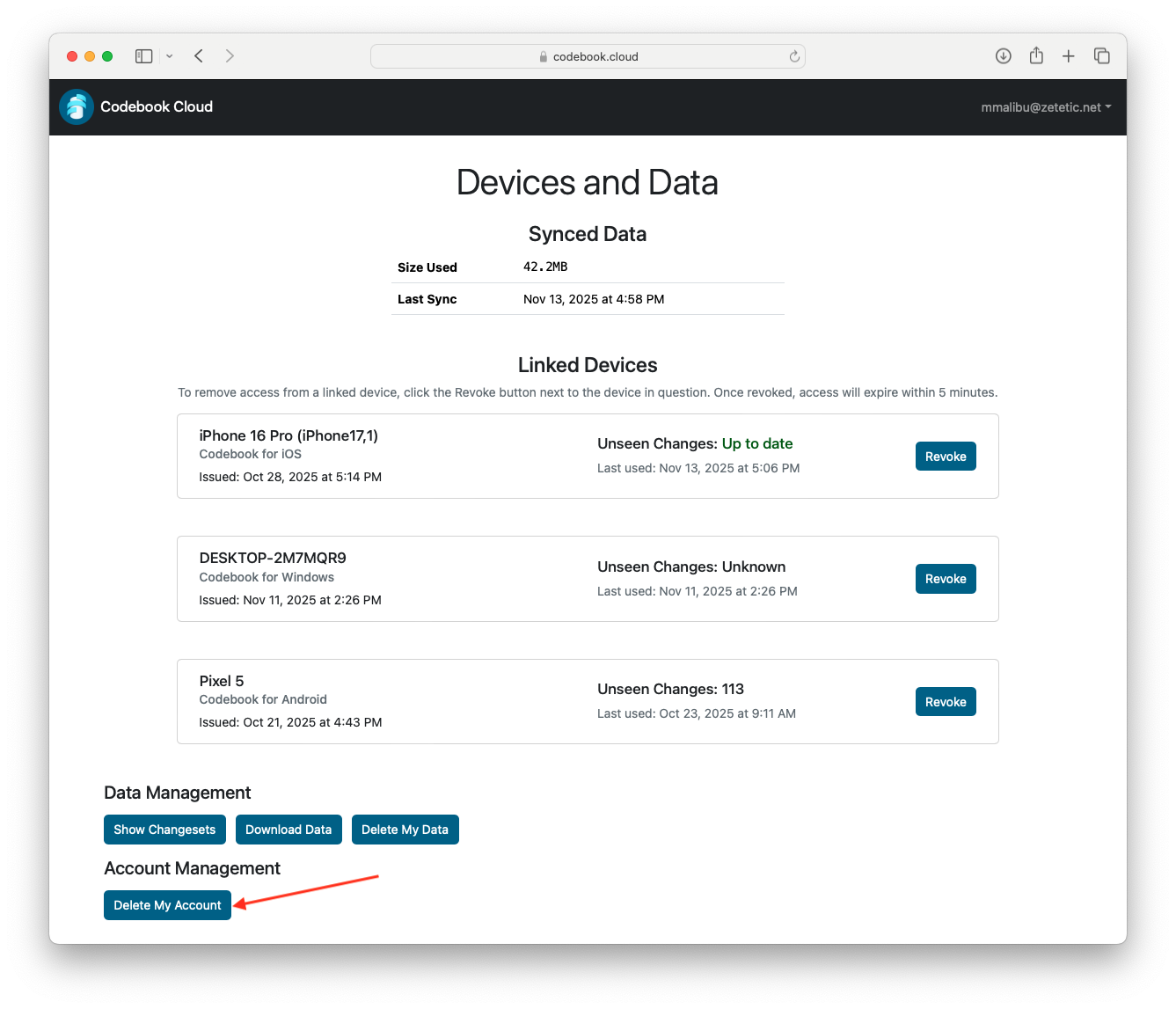This screenshot has height=1009, width=1176.
Task: Open Show Changesets
Action: [164, 829]
